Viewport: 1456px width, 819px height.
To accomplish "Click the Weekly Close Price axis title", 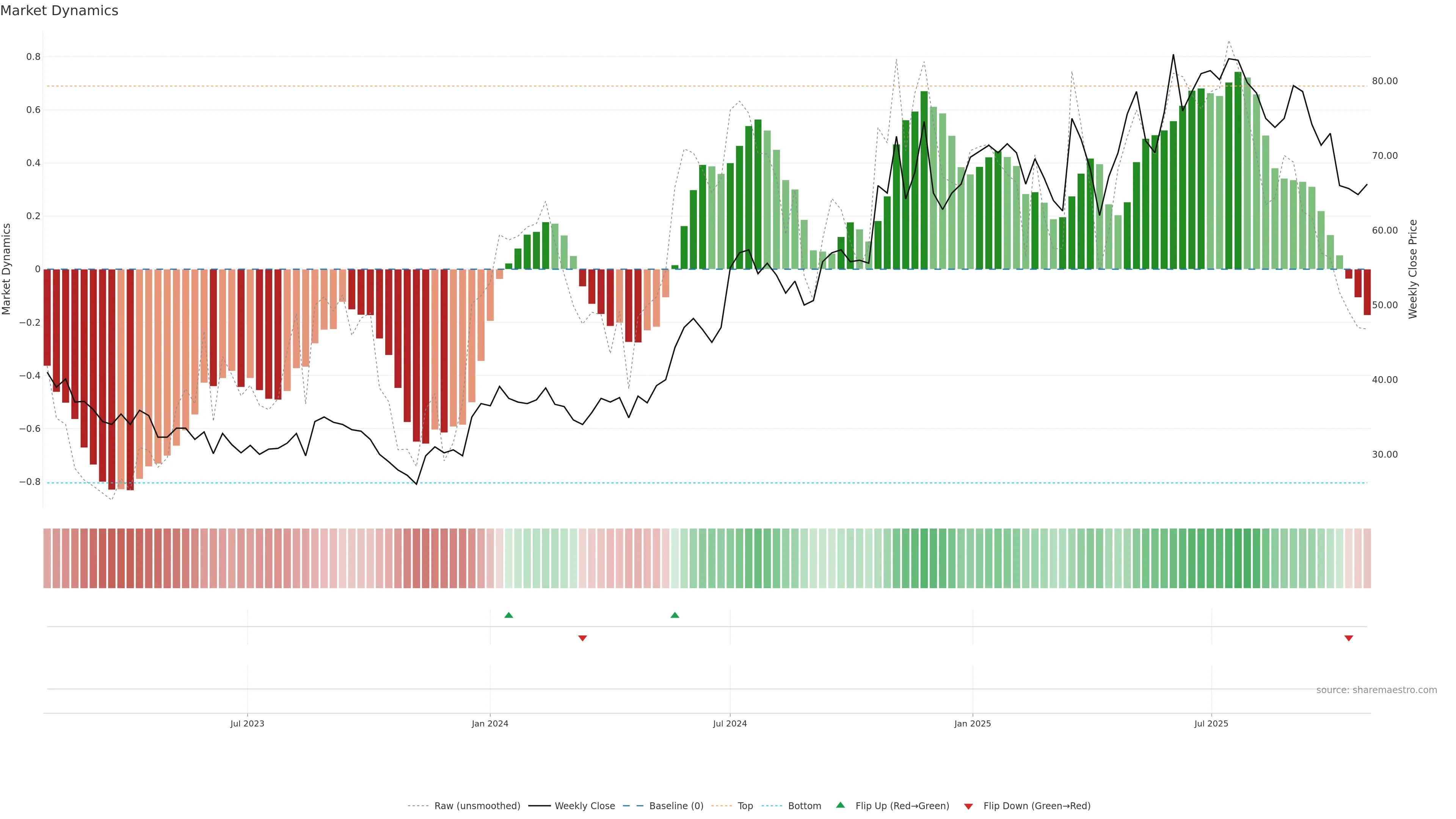I will point(1413,269).
